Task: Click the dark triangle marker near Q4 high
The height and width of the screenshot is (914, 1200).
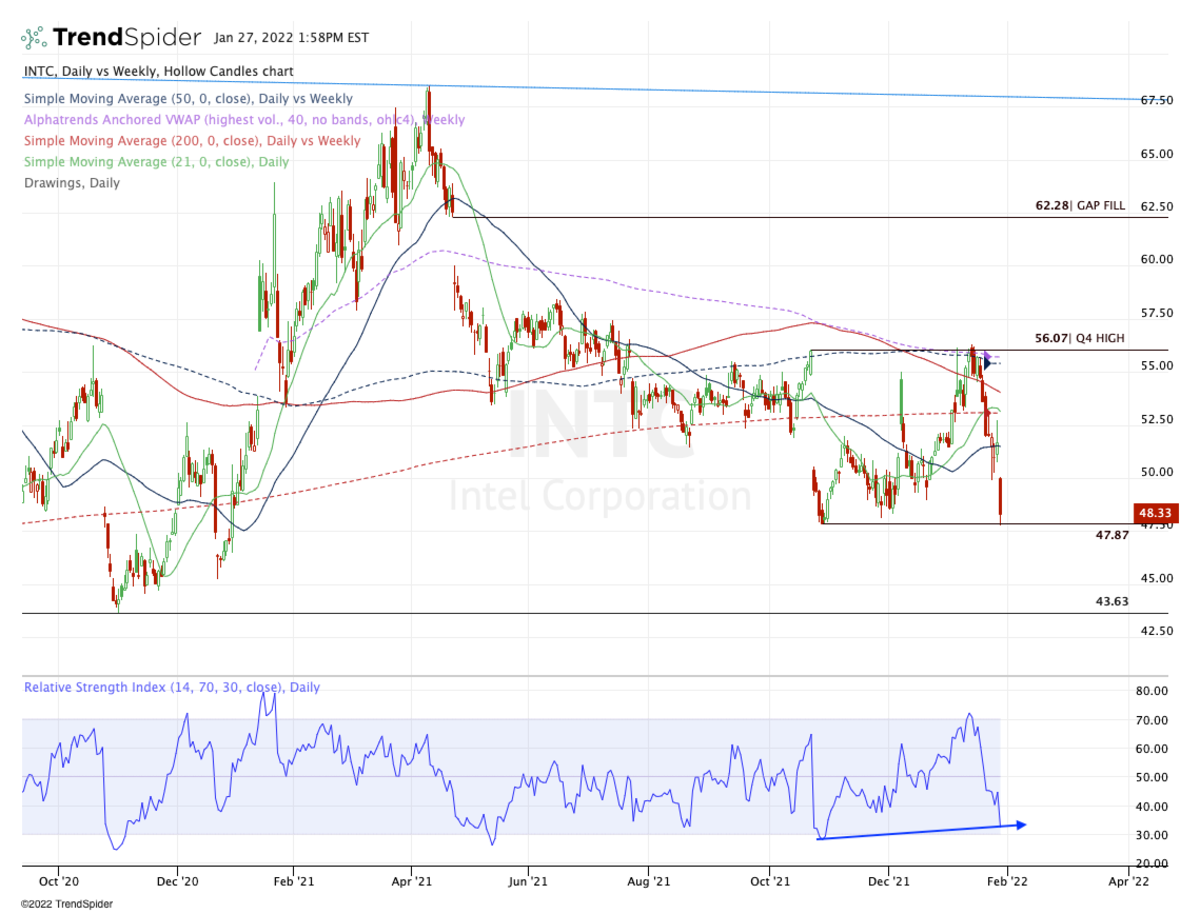Action: [x=989, y=364]
